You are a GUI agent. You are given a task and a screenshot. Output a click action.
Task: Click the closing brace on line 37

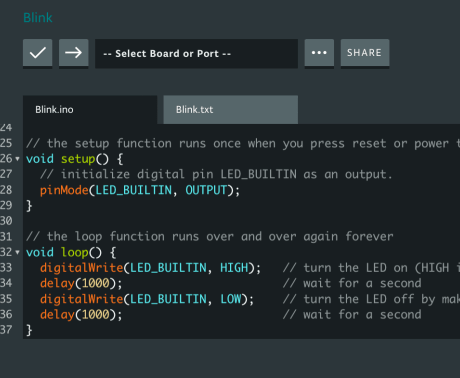tap(29, 330)
